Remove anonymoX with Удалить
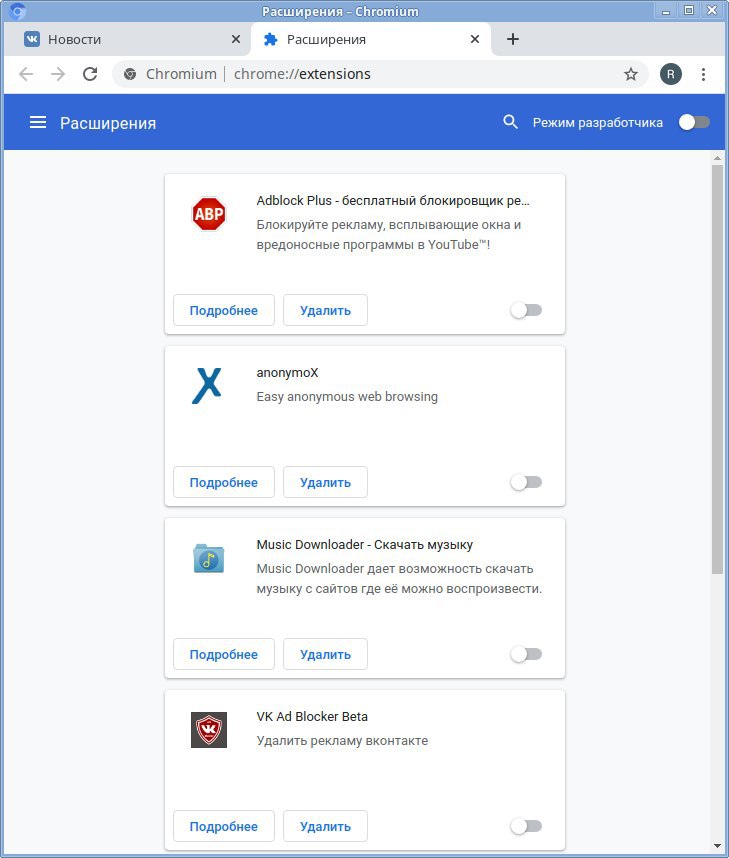729x858 pixels. (x=325, y=482)
